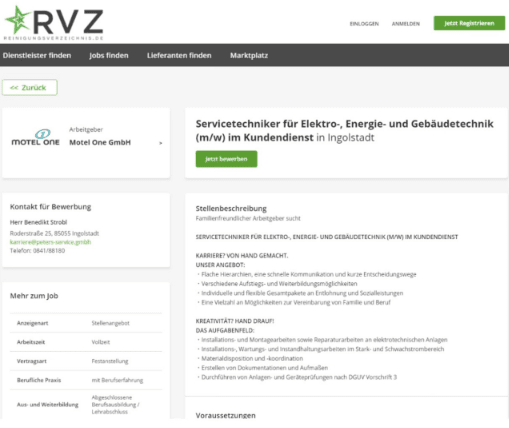Image resolution: width=509 pixels, height=428 pixels.
Task: Go back with Zurück button
Action: (x=30, y=88)
